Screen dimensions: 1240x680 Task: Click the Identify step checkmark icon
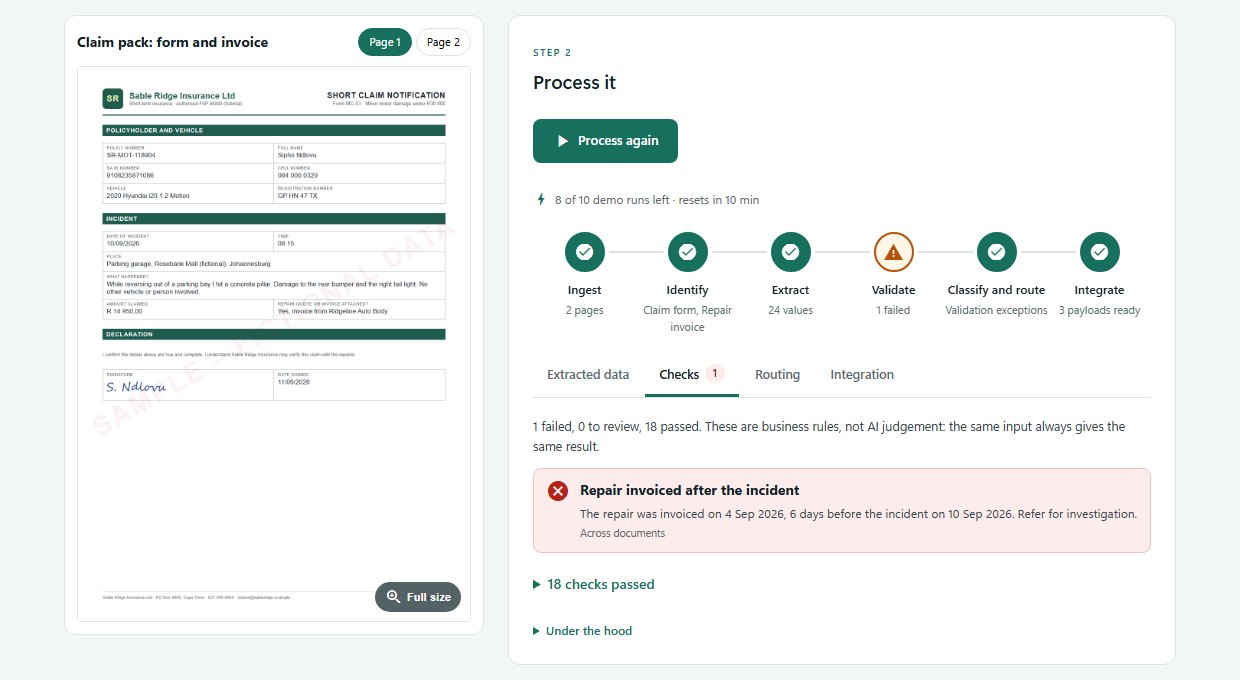pos(688,252)
